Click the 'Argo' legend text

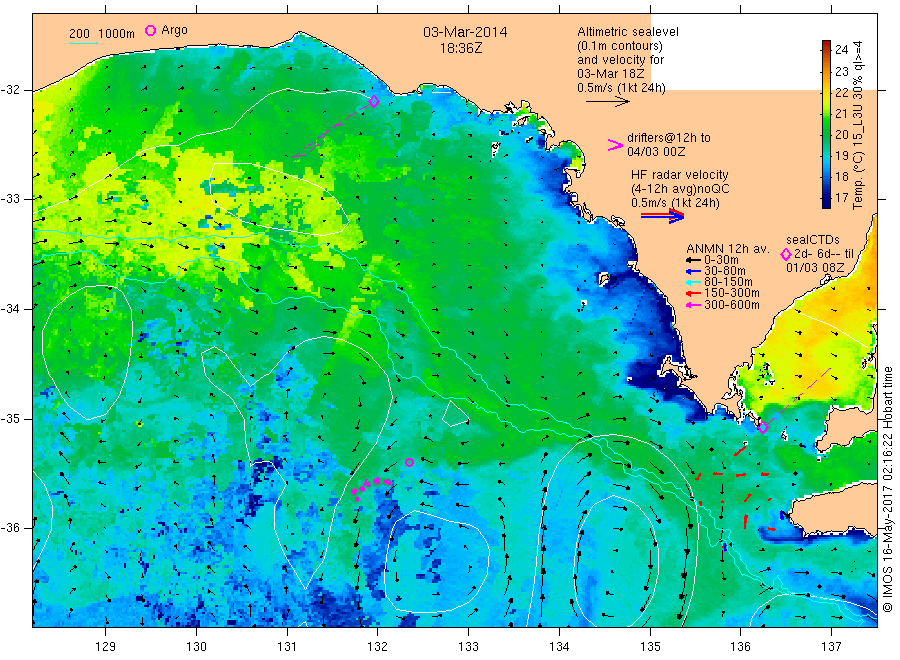[174, 30]
